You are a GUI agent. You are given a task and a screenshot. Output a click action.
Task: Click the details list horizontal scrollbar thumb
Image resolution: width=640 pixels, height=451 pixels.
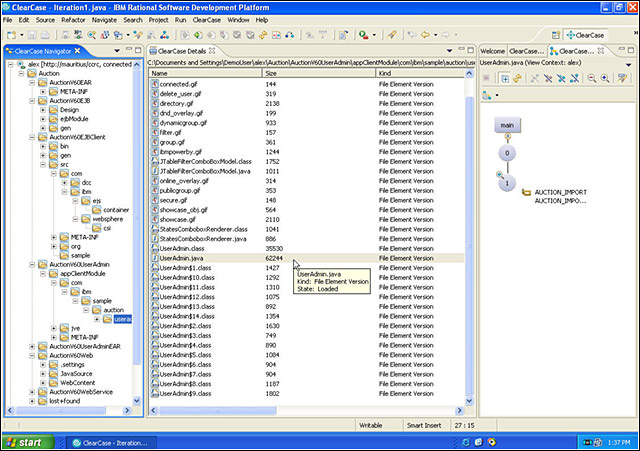(x=218, y=410)
